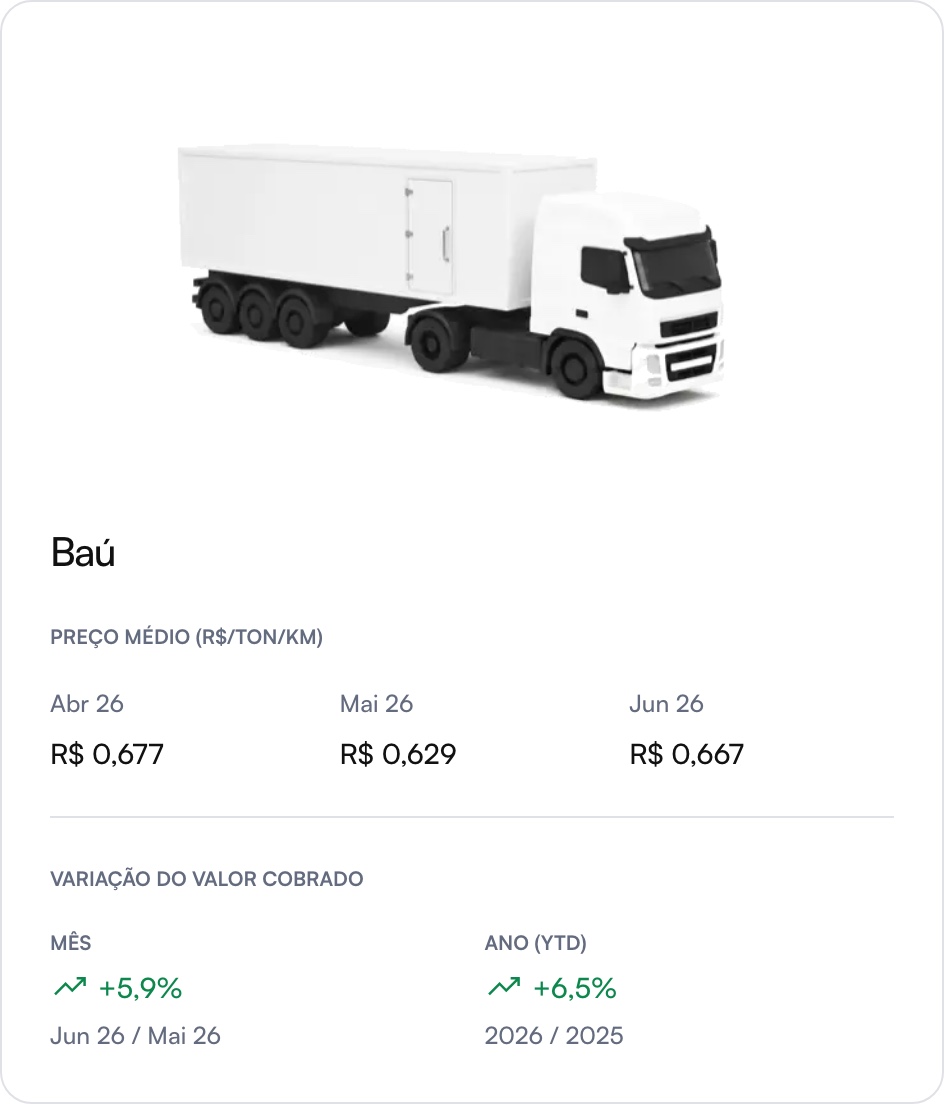Select the +6,5% yearly variation value

pyautogui.click(x=575, y=988)
